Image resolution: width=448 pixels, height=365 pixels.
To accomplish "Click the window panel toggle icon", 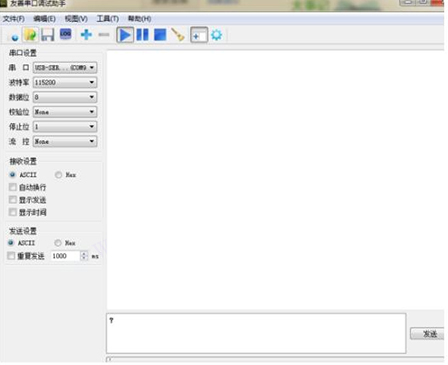I will click(x=199, y=35).
